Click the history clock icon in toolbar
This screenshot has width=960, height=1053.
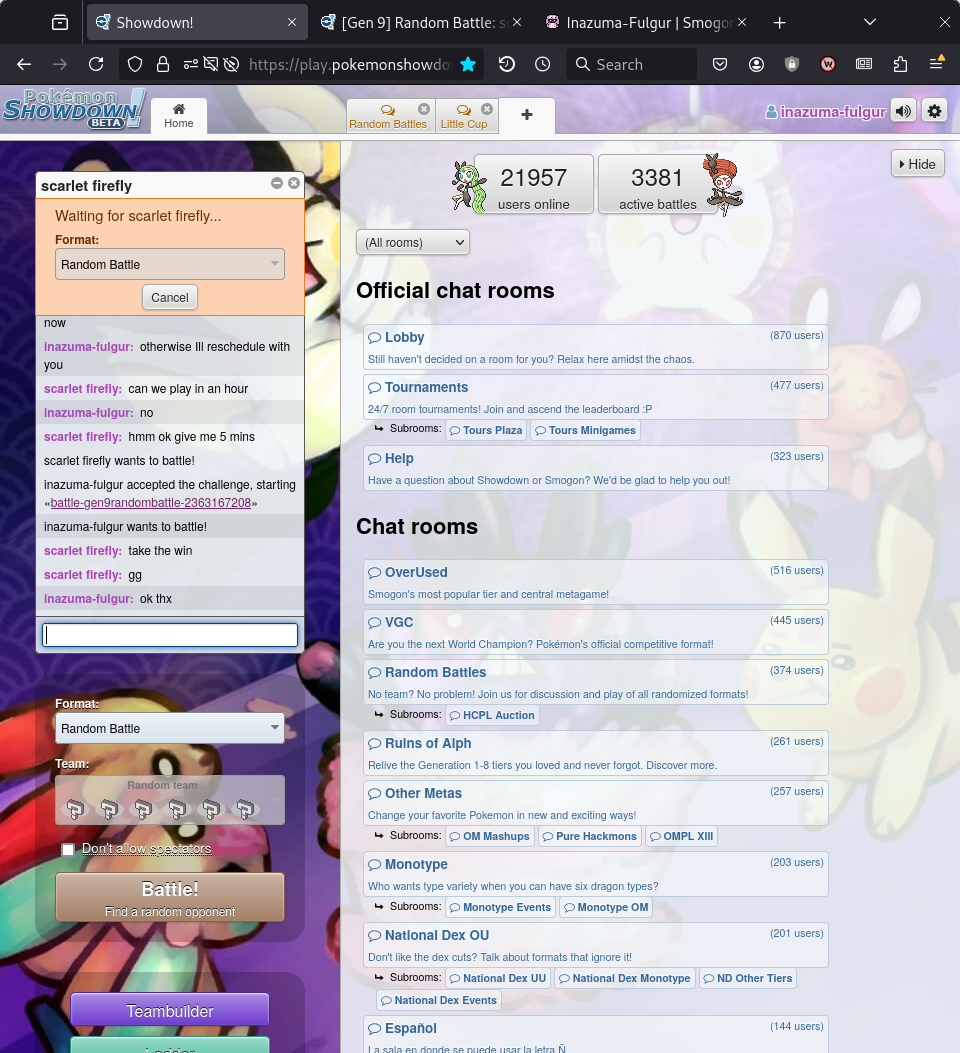point(542,64)
